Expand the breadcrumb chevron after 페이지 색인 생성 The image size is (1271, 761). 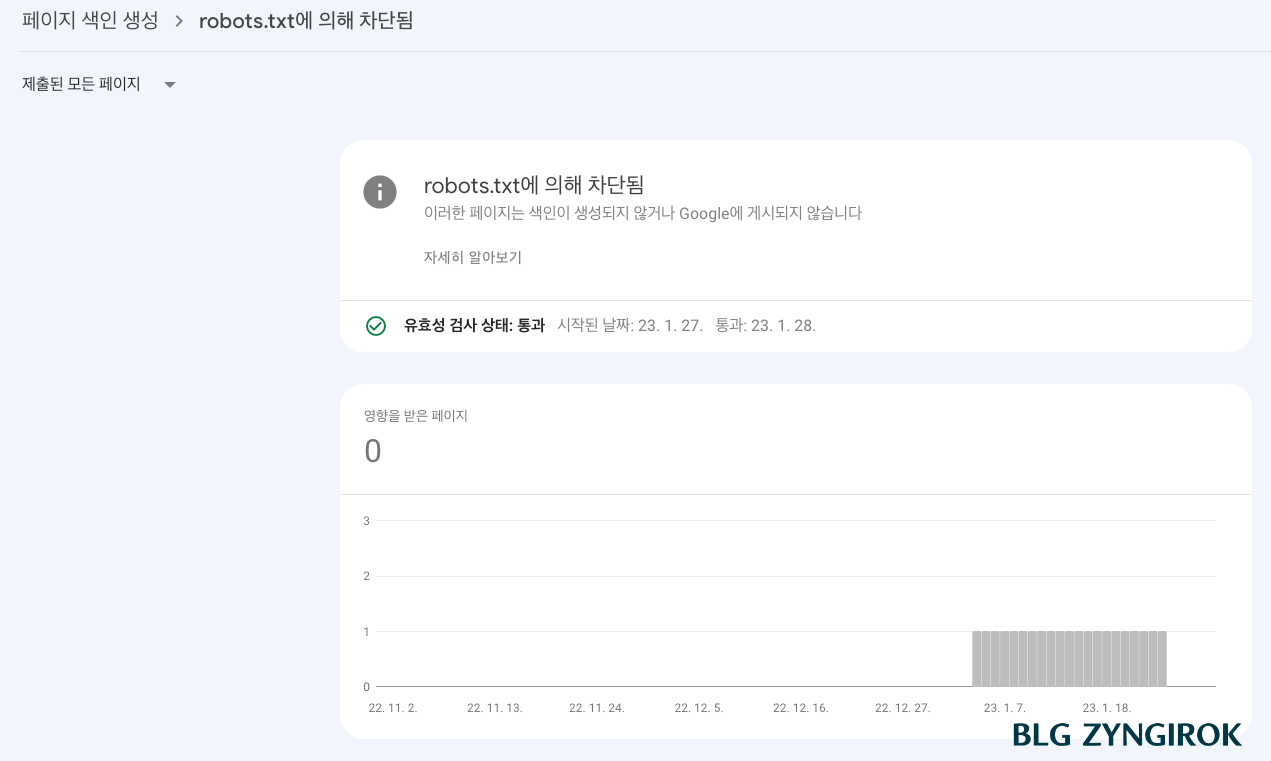click(178, 20)
